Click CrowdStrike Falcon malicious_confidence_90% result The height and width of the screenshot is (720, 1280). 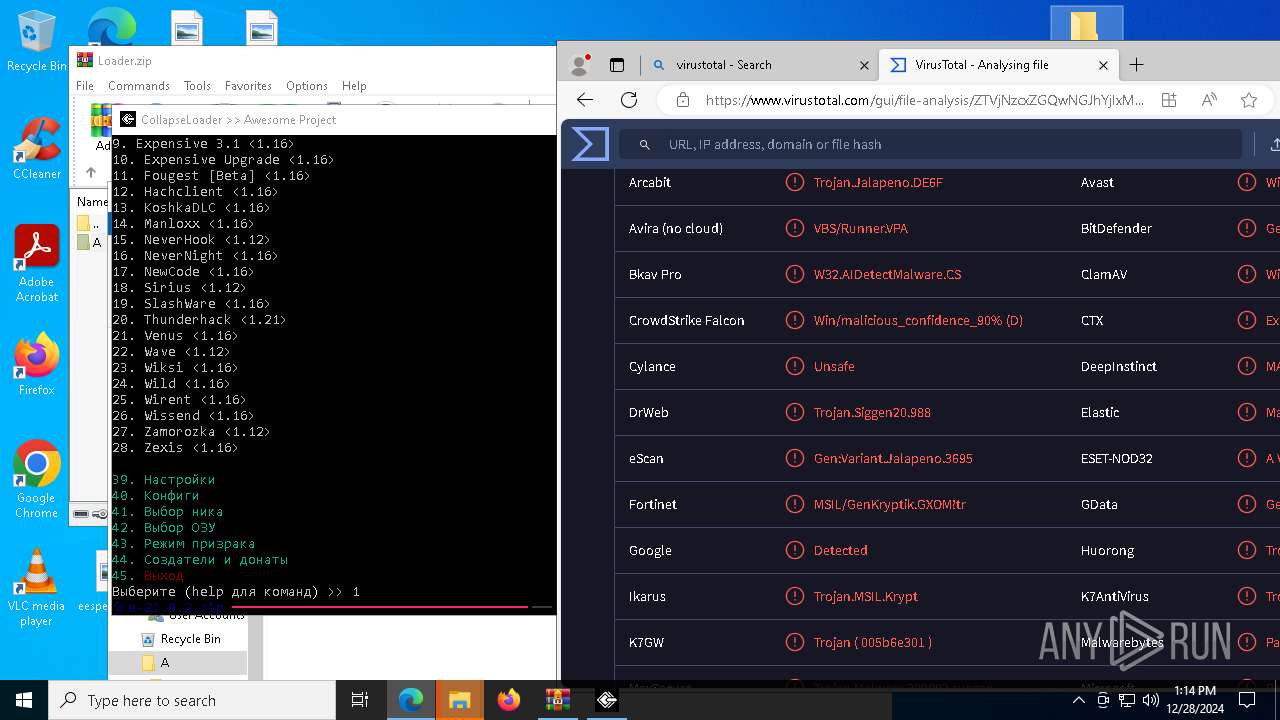[x=918, y=320]
